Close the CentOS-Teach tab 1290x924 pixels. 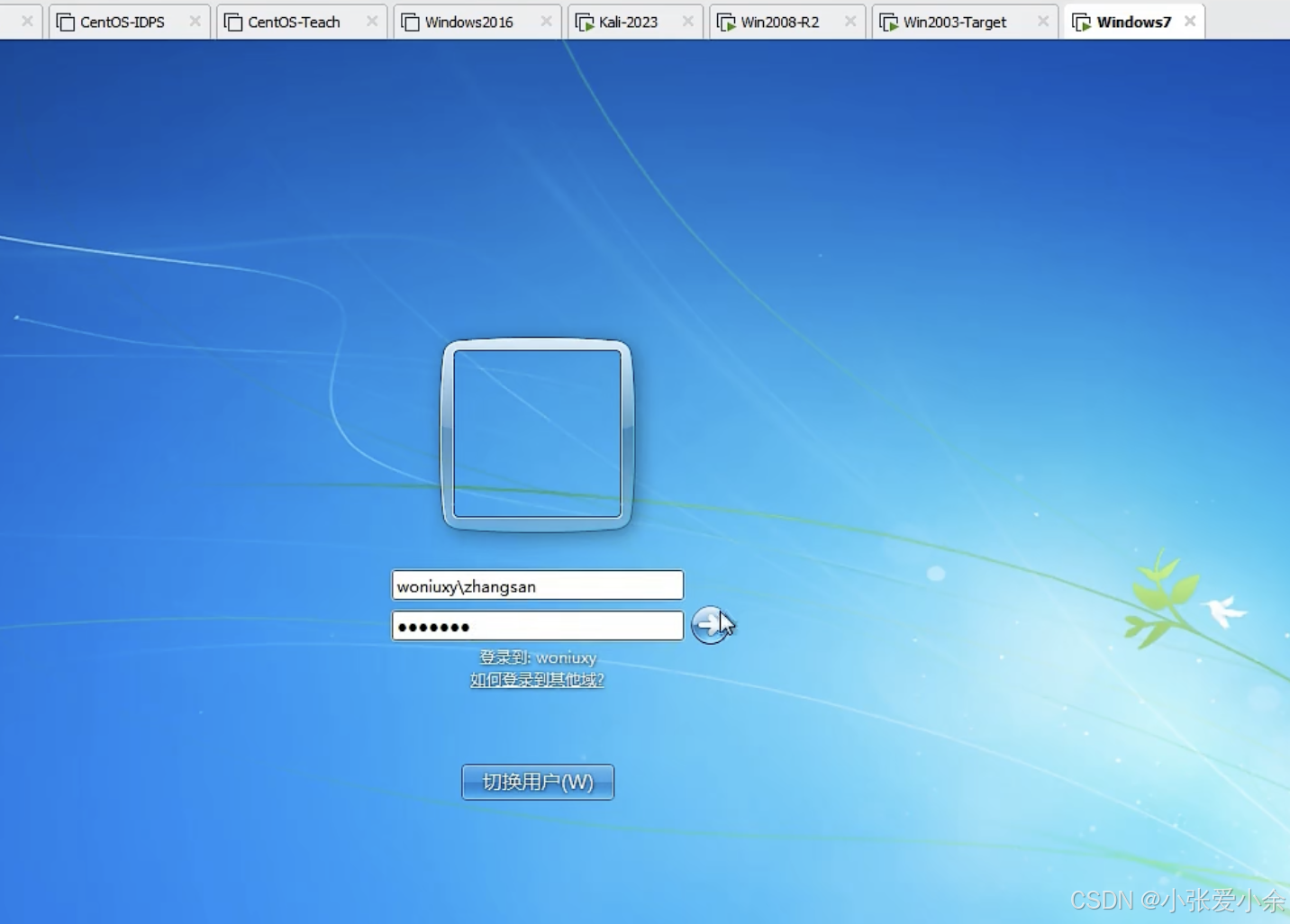pos(372,21)
